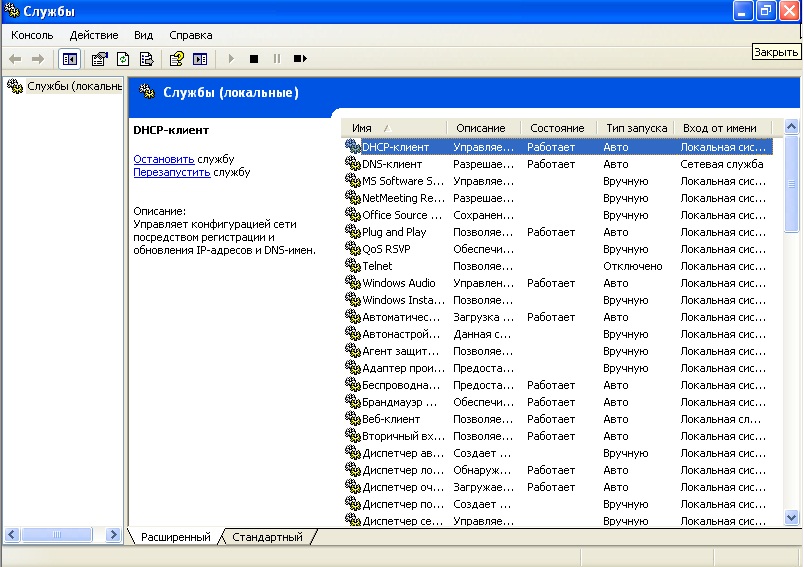Click the Stop service square icon
The width and height of the screenshot is (804, 567).
pyautogui.click(x=254, y=59)
